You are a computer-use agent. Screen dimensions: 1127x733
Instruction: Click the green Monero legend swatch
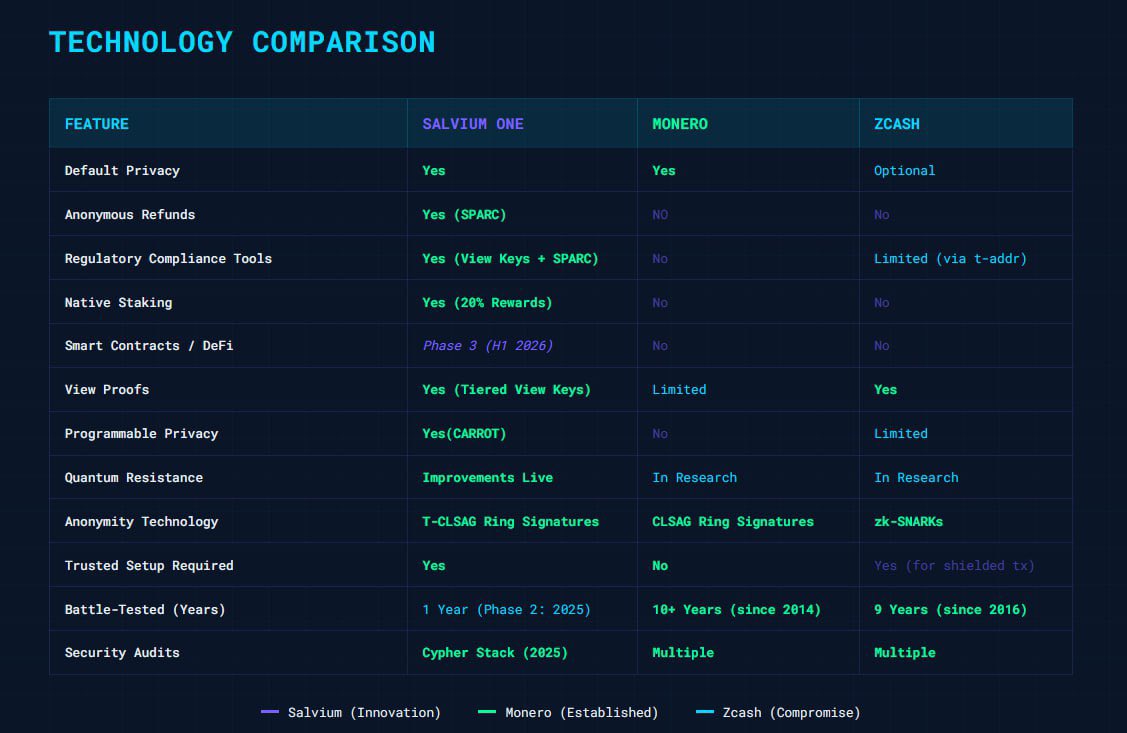pos(487,711)
